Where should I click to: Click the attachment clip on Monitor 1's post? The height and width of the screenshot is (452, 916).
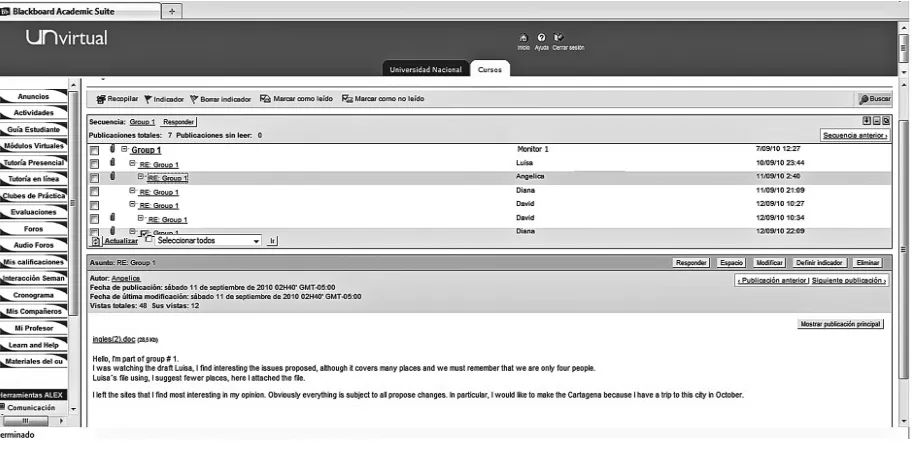[113, 149]
